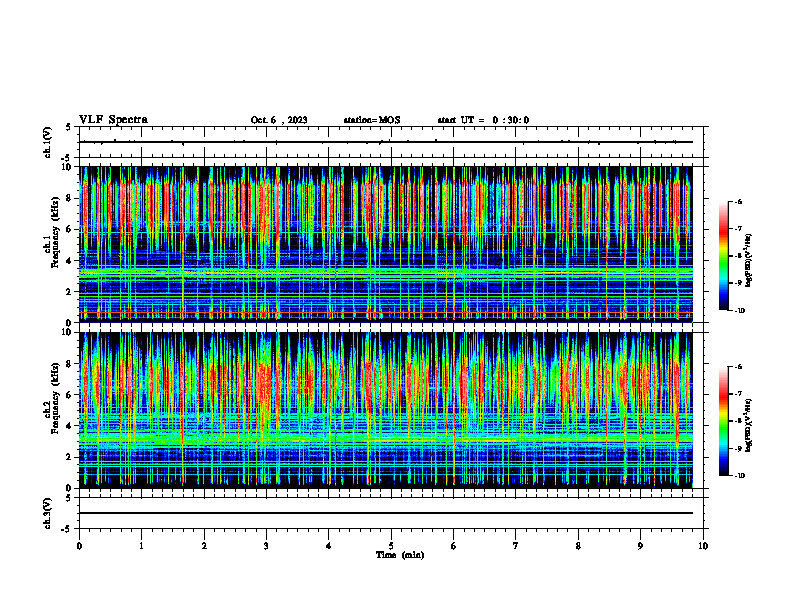Click the ch.2 "Frequency (kHz)" axis label
Screen dimensions: 792x612
(x=55, y=398)
